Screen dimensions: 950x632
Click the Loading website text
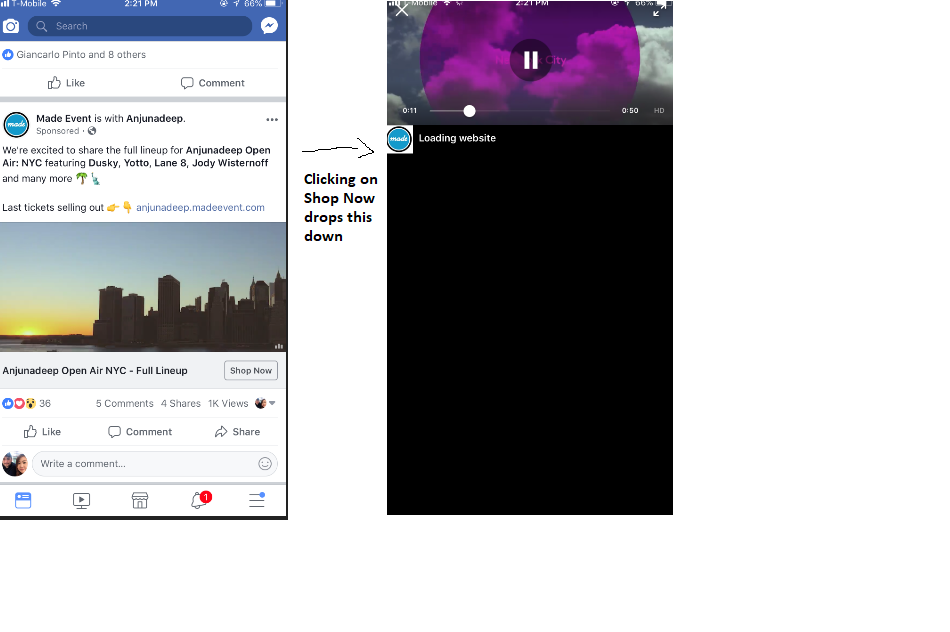point(457,138)
